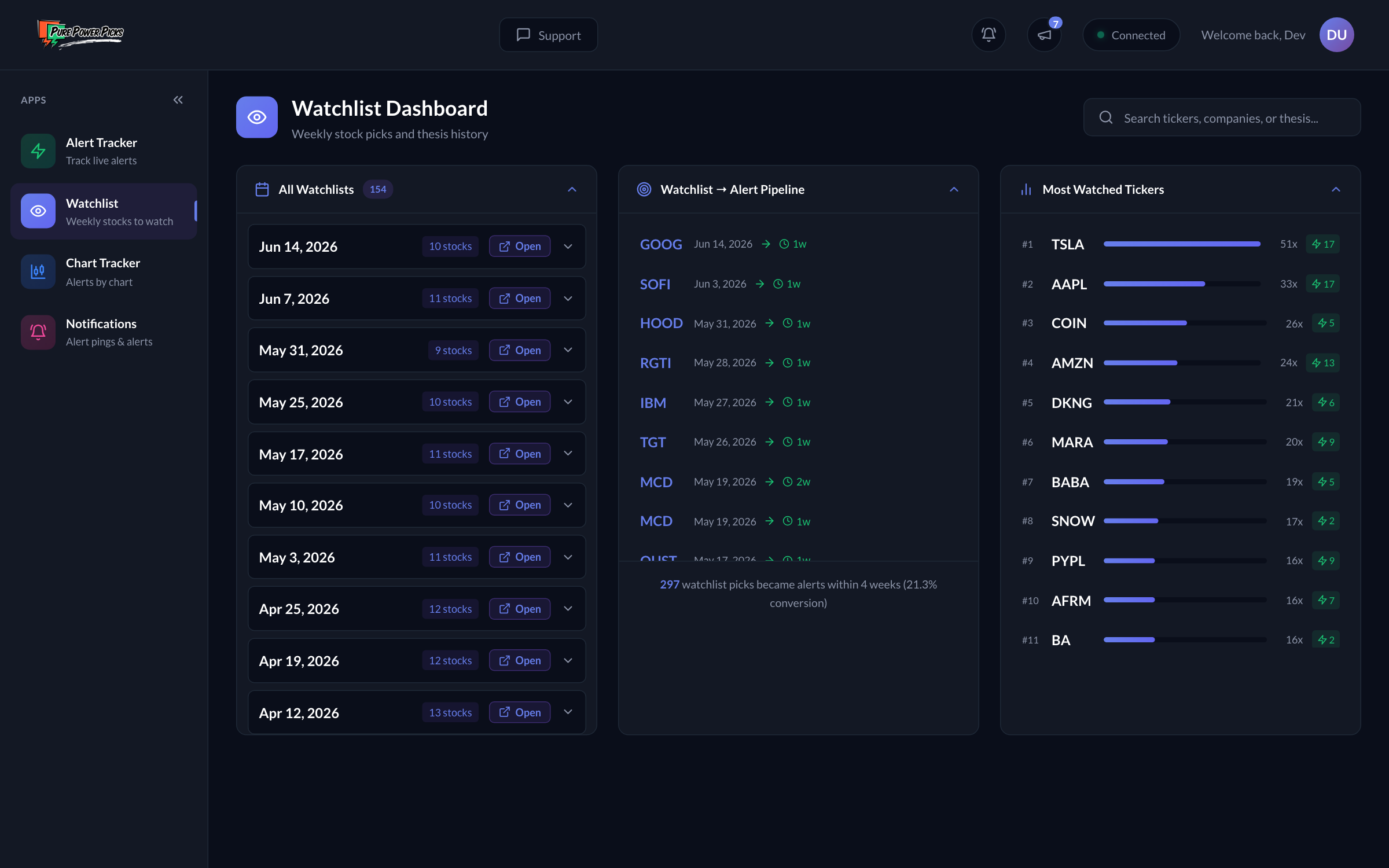Open the Apr 12, 2026 watchlist
The width and height of the screenshot is (1389, 868).
click(x=520, y=713)
